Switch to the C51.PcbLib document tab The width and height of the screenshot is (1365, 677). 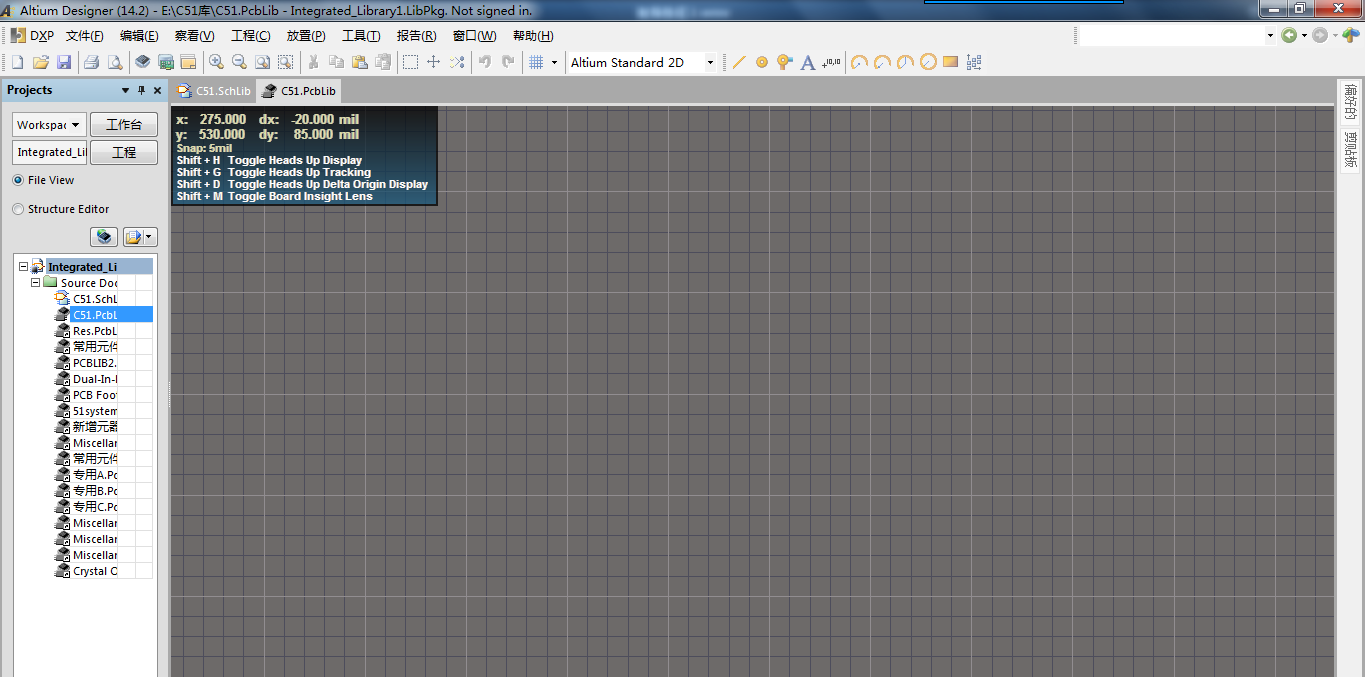pos(299,91)
